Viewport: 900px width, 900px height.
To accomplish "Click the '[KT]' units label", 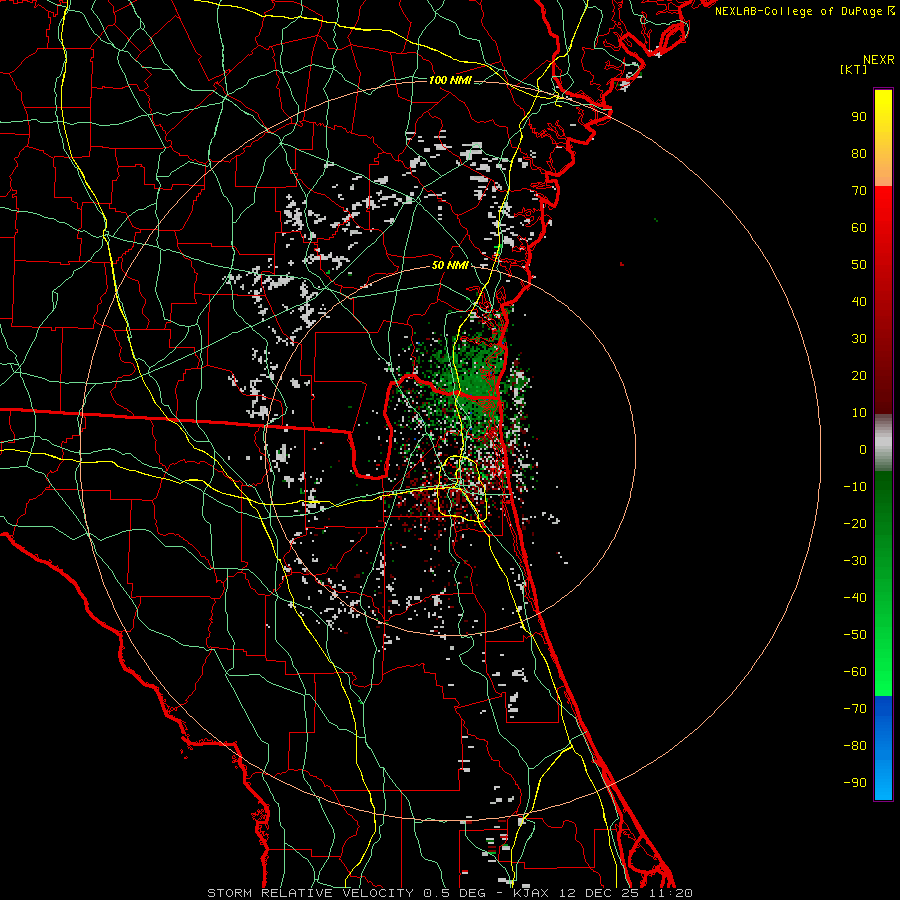I will pos(854,69).
